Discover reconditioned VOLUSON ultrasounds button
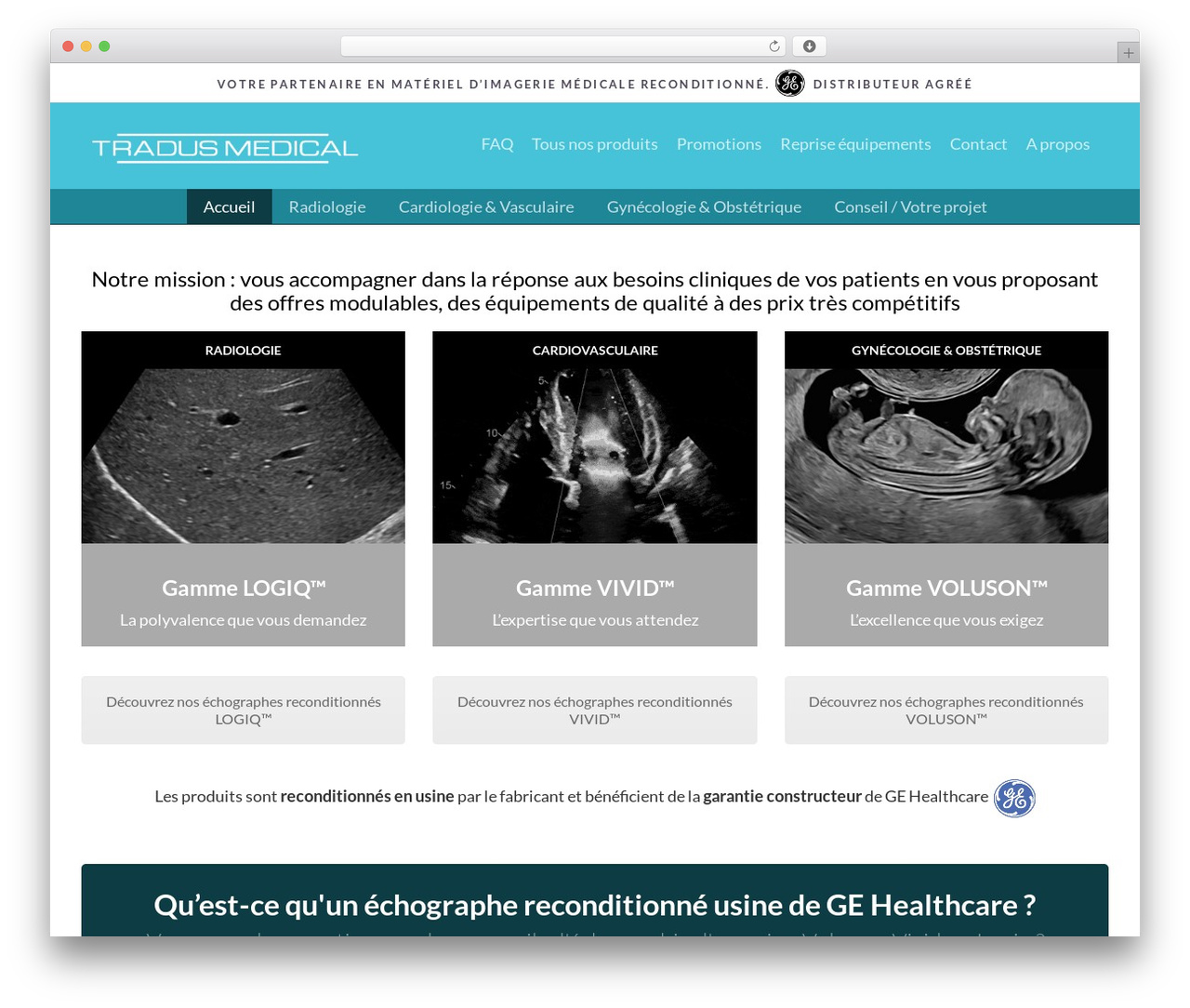Viewport: 1190px width, 1008px height. tap(946, 710)
